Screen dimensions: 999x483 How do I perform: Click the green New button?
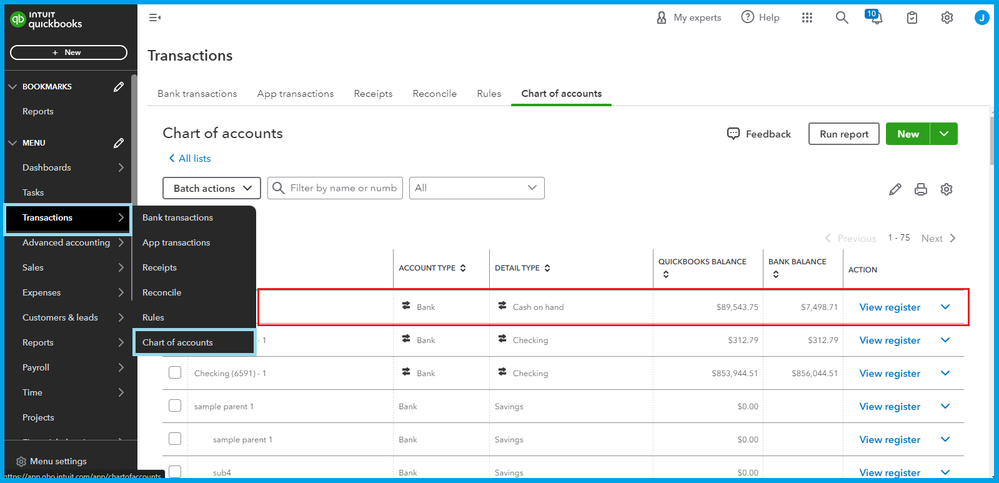(908, 134)
